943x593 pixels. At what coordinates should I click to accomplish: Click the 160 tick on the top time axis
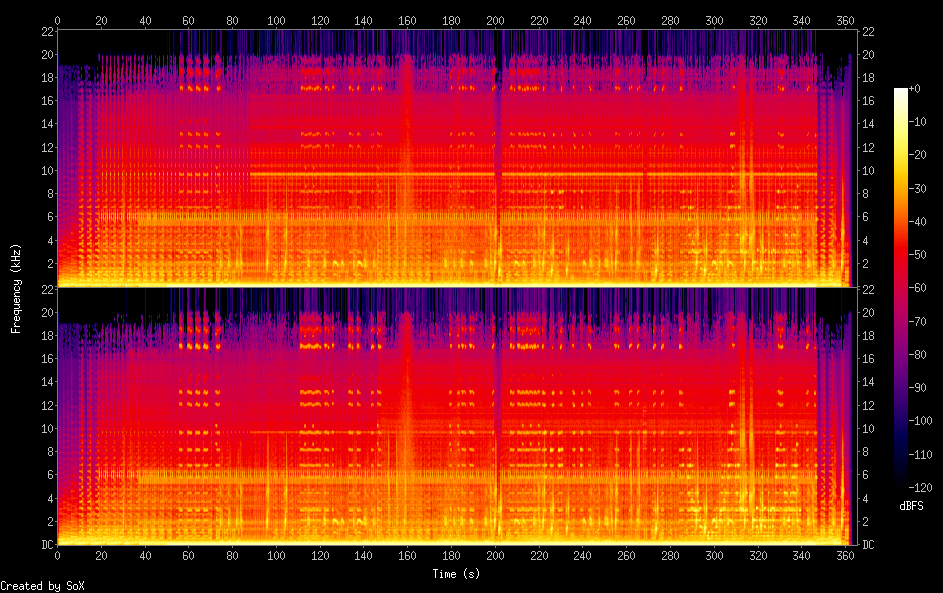(407, 20)
